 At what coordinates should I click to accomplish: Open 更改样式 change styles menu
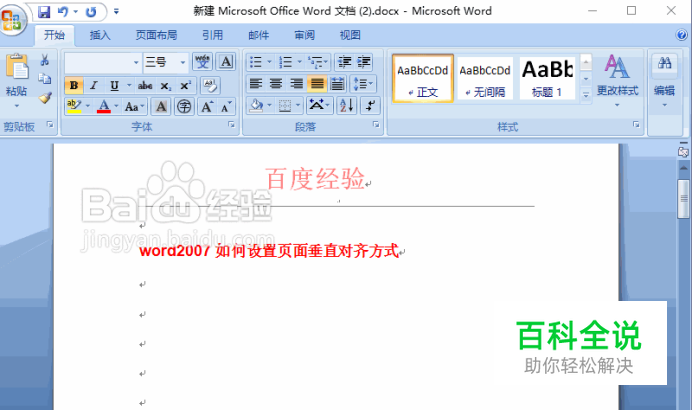pyautogui.click(x=617, y=79)
